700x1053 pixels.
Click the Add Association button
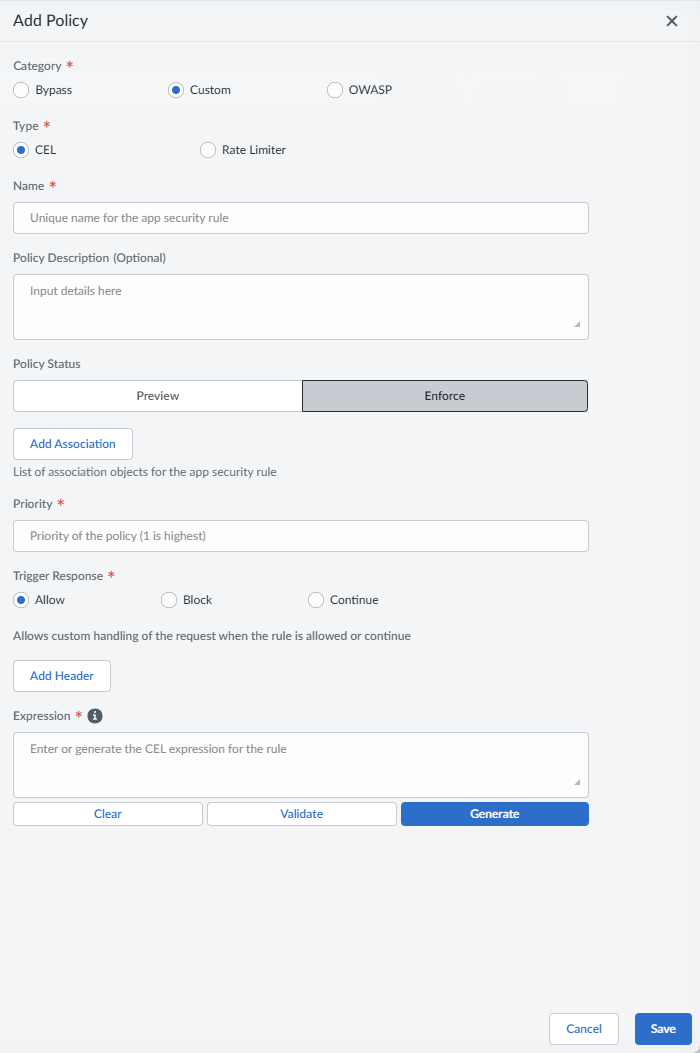pyautogui.click(x=73, y=444)
